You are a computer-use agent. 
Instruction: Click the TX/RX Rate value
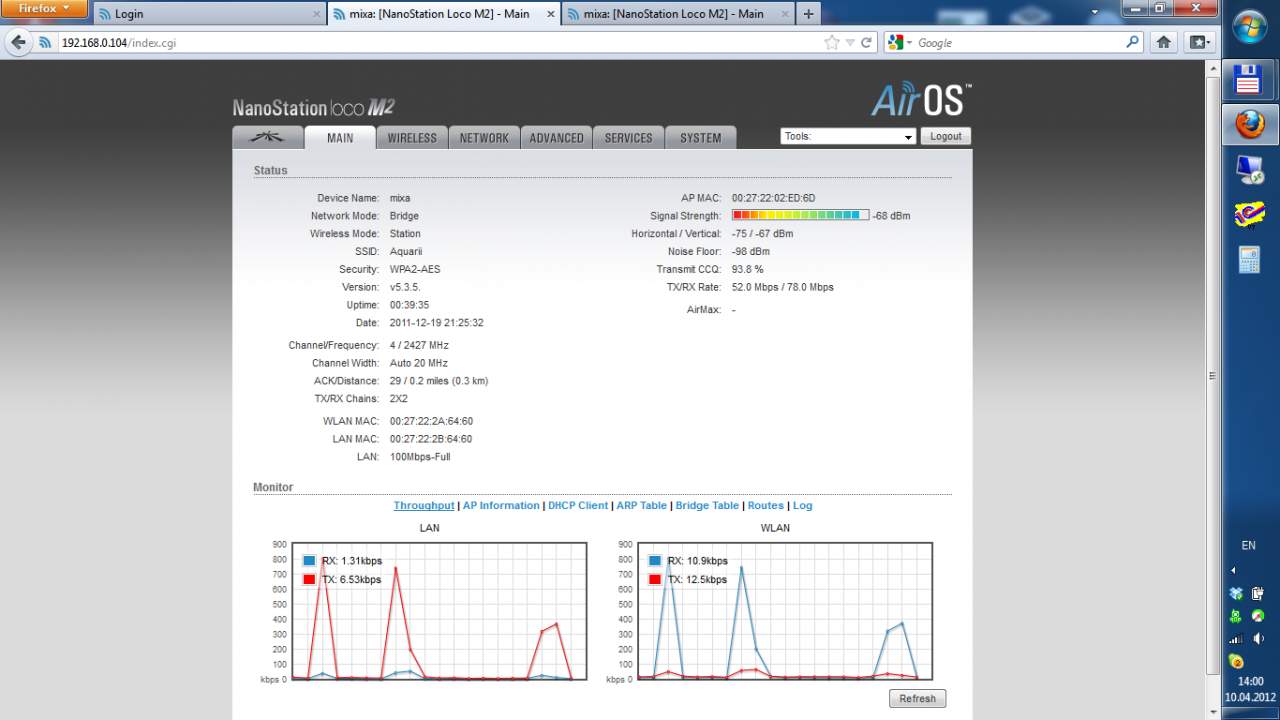click(783, 288)
